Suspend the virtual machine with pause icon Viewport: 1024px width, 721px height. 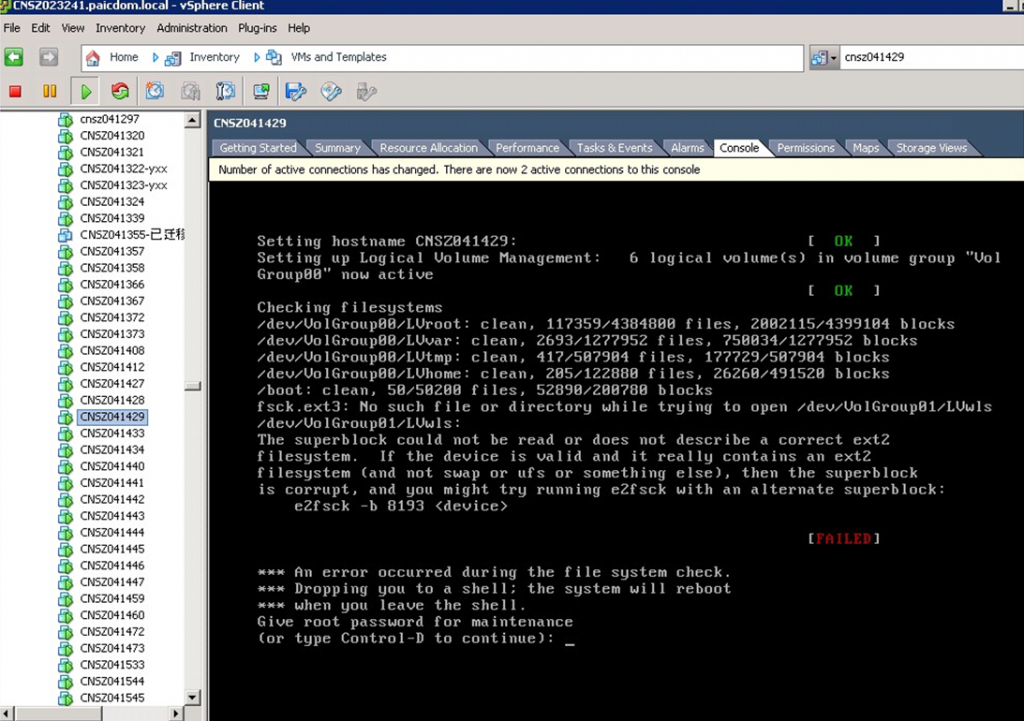coord(50,91)
